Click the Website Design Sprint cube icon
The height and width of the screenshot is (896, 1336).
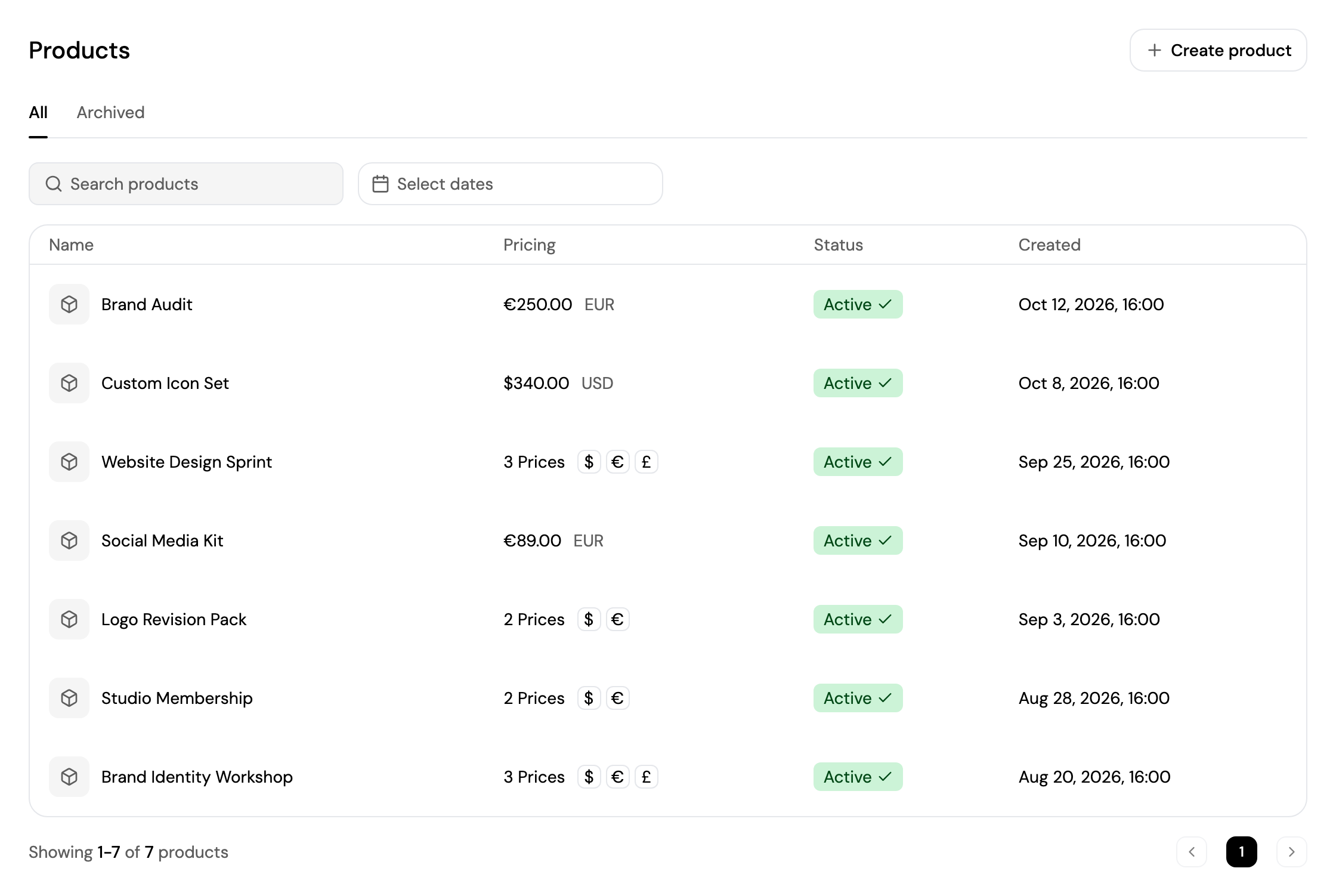click(x=69, y=462)
